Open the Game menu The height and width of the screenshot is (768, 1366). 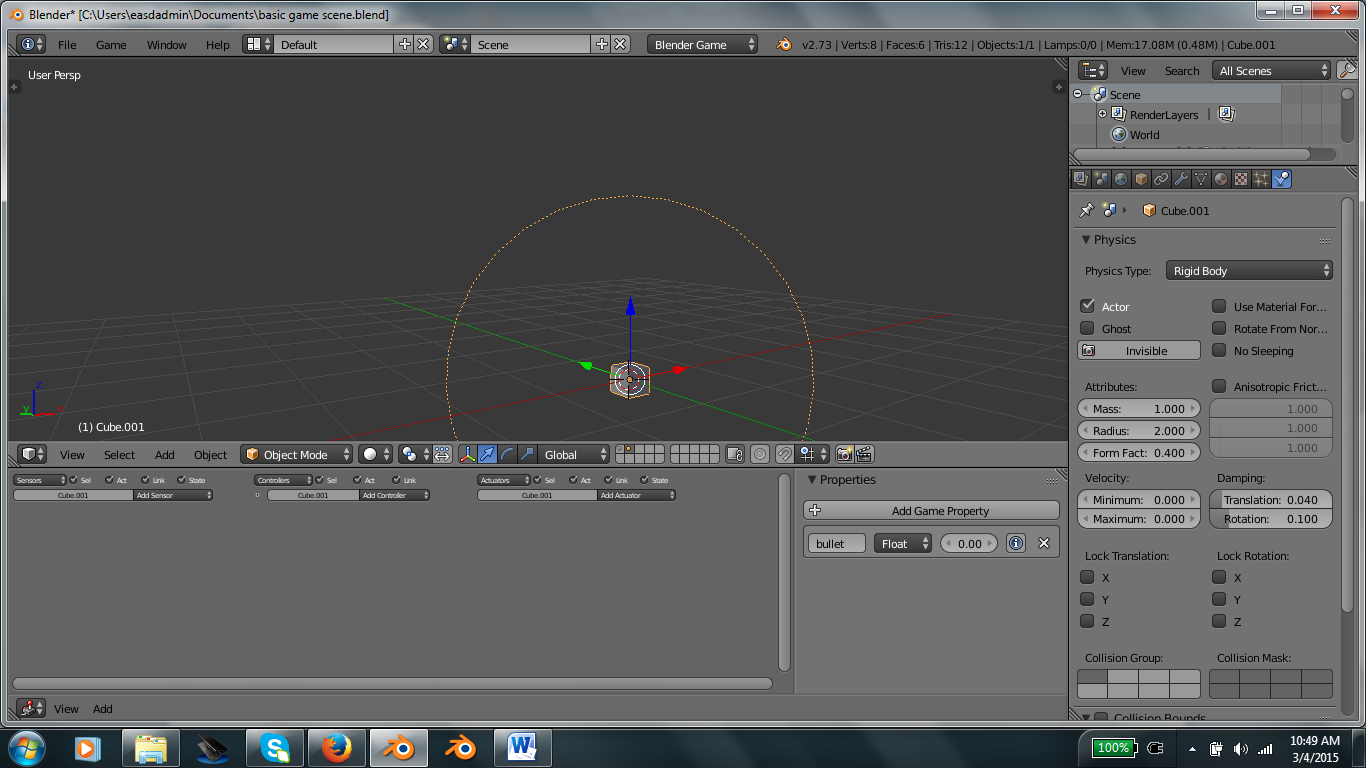(x=111, y=44)
